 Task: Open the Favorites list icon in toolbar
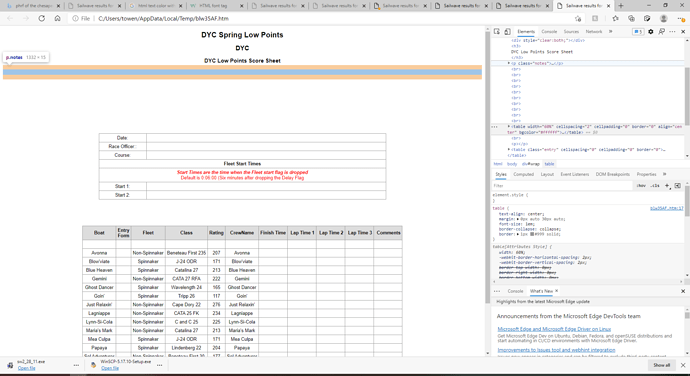[615, 18]
